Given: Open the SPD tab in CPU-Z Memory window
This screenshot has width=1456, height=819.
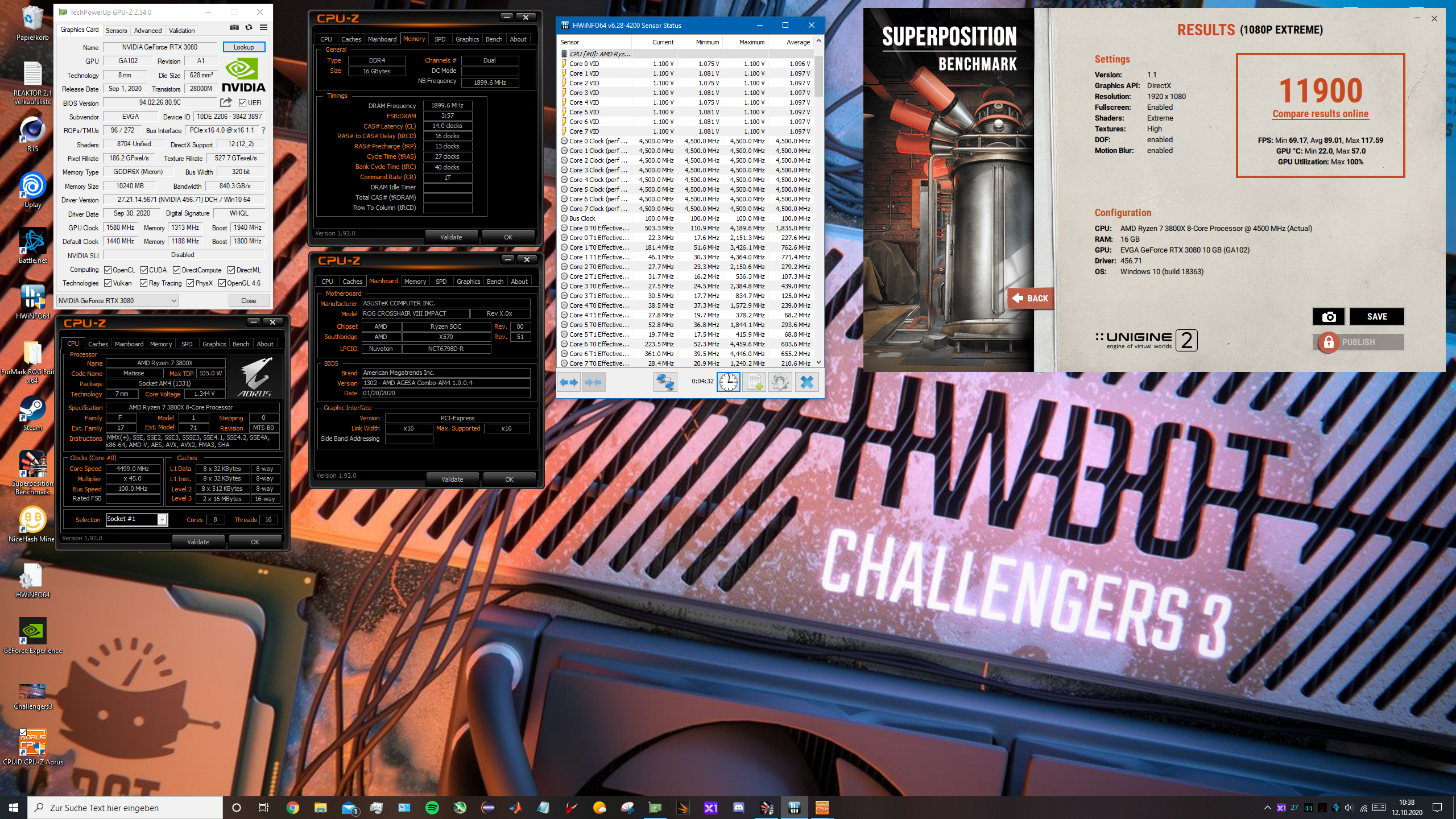Looking at the screenshot, I should coord(440,39).
